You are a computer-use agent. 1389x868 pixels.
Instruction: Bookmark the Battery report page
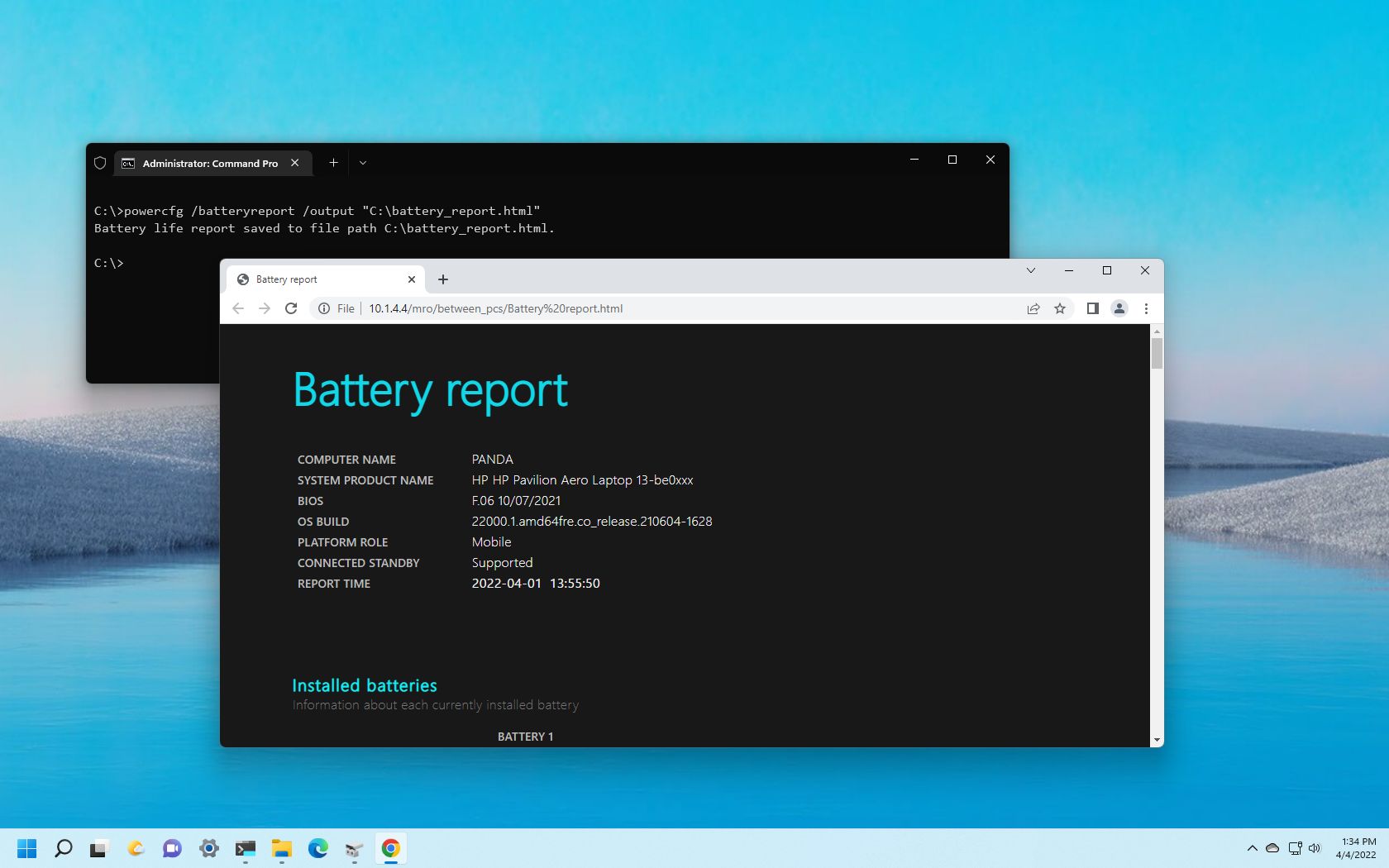tap(1059, 308)
